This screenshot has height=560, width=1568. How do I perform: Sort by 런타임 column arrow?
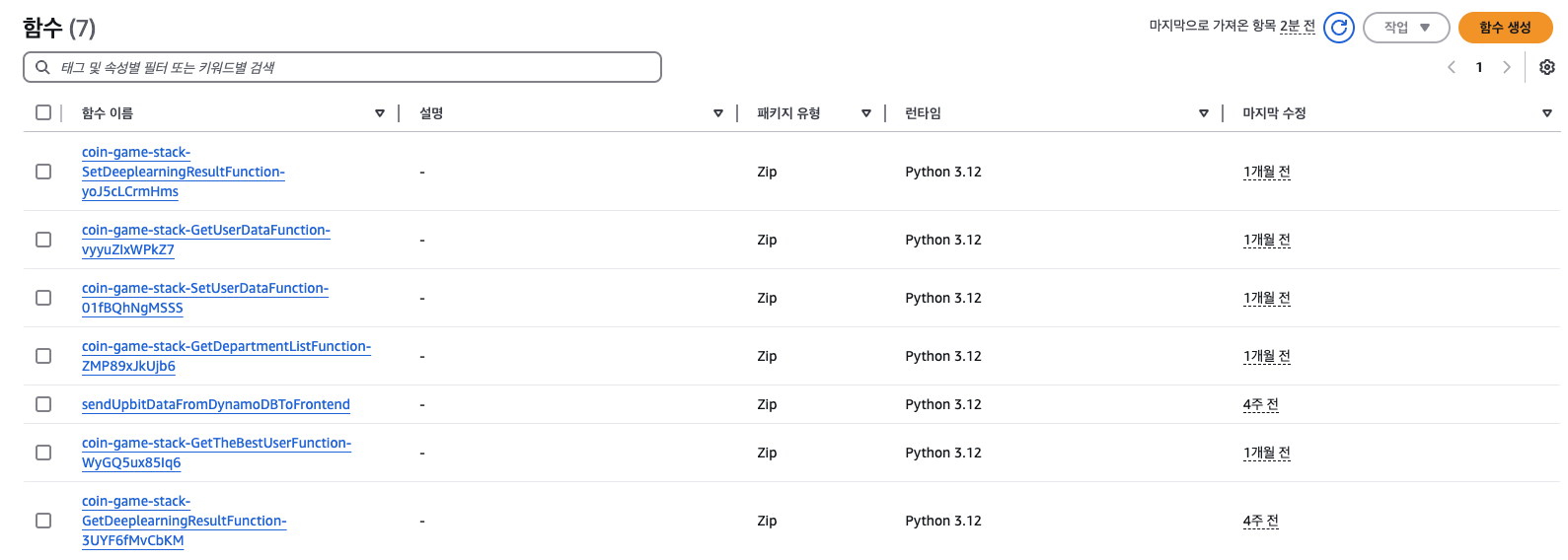[1204, 113]
